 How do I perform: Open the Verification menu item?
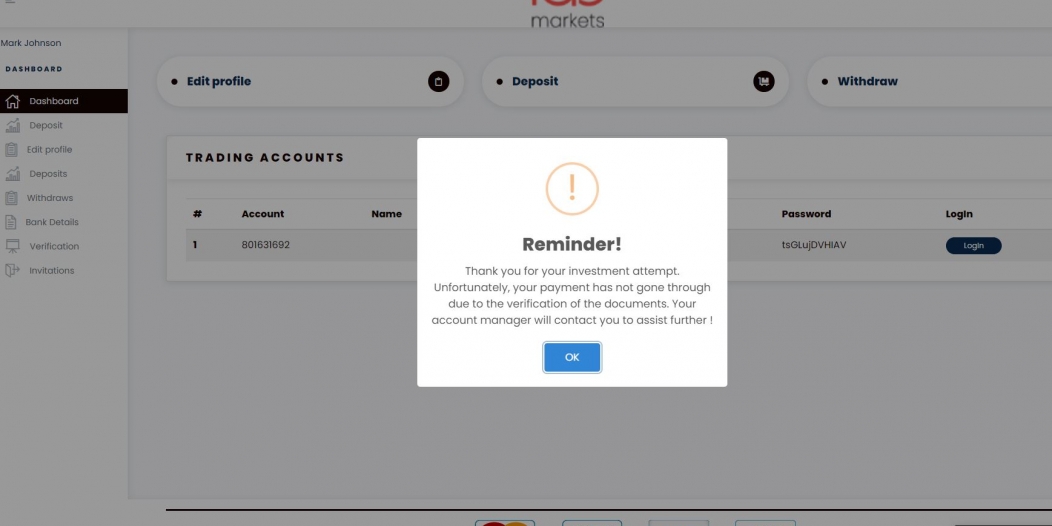[x=54, y=246]
